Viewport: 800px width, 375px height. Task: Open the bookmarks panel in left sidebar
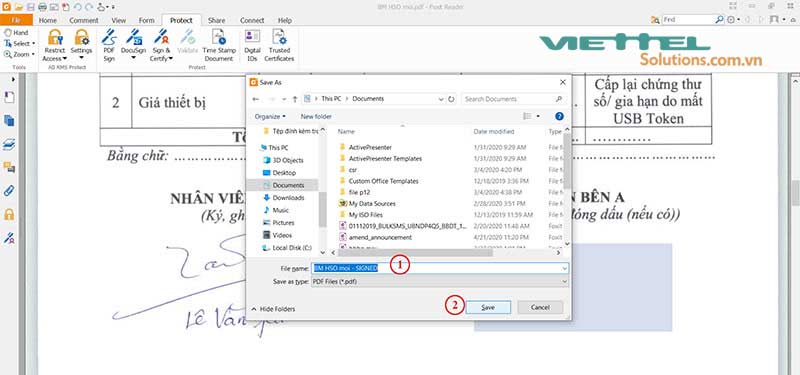(9, 97)
